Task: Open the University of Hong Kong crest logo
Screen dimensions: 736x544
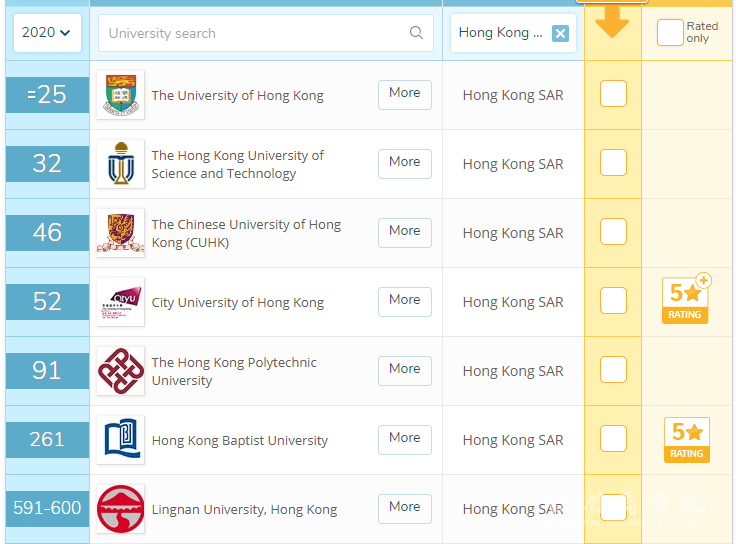Action: [121, 95]
